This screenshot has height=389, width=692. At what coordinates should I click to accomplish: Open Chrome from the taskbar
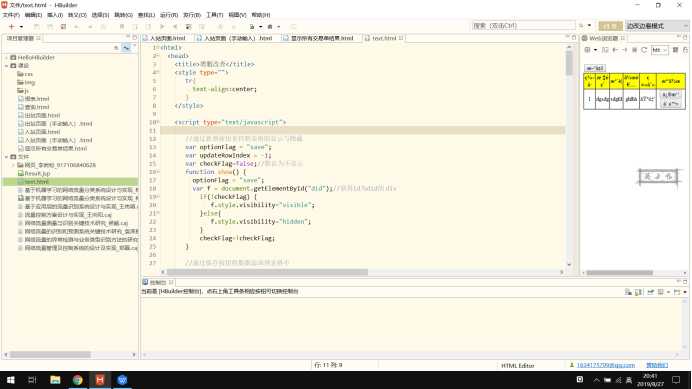click(78, 380)
